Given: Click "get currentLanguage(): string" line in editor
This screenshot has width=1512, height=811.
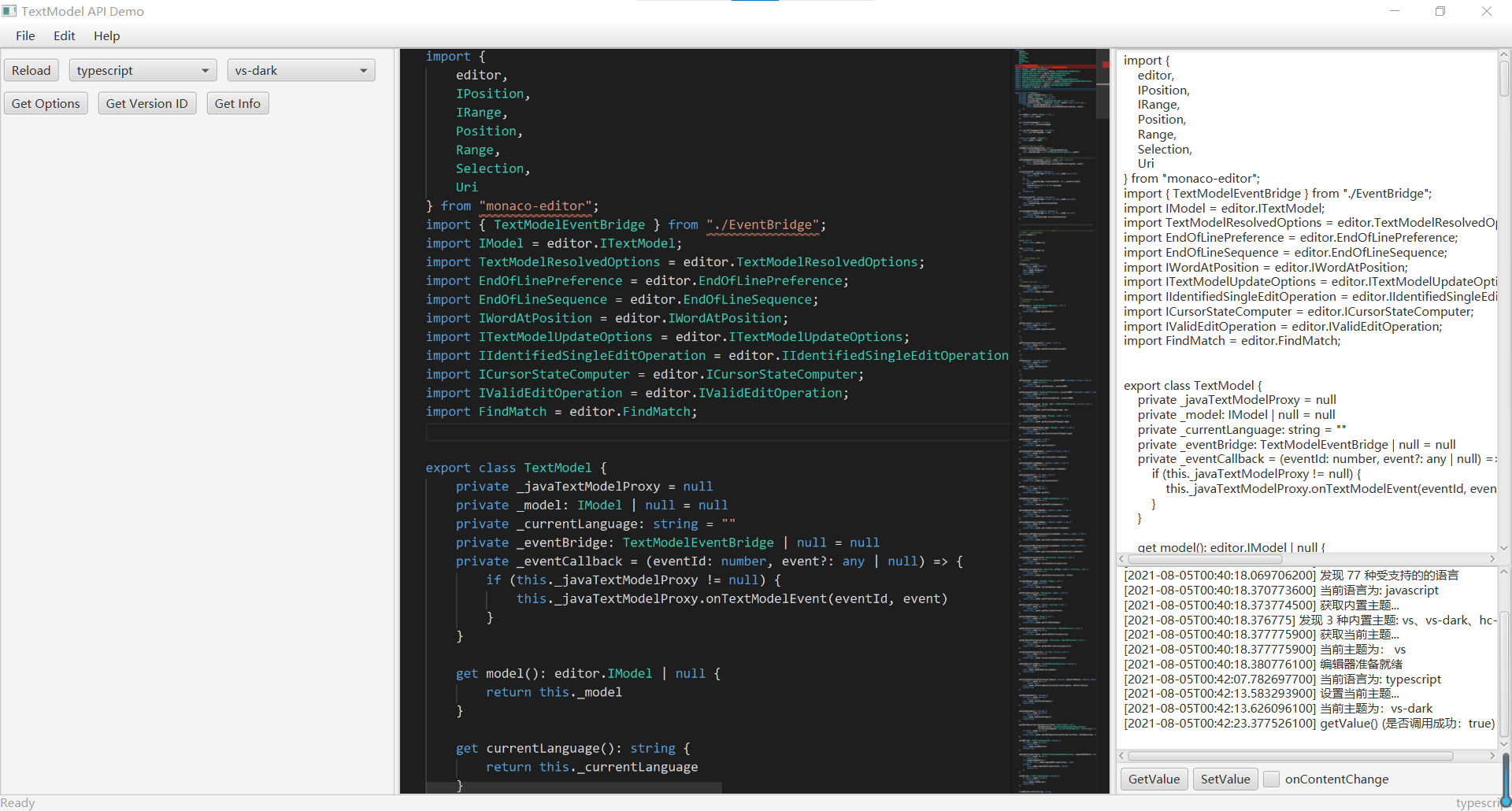Looking at the screenshot, I should pyautogui.click(x=573, y=748).
